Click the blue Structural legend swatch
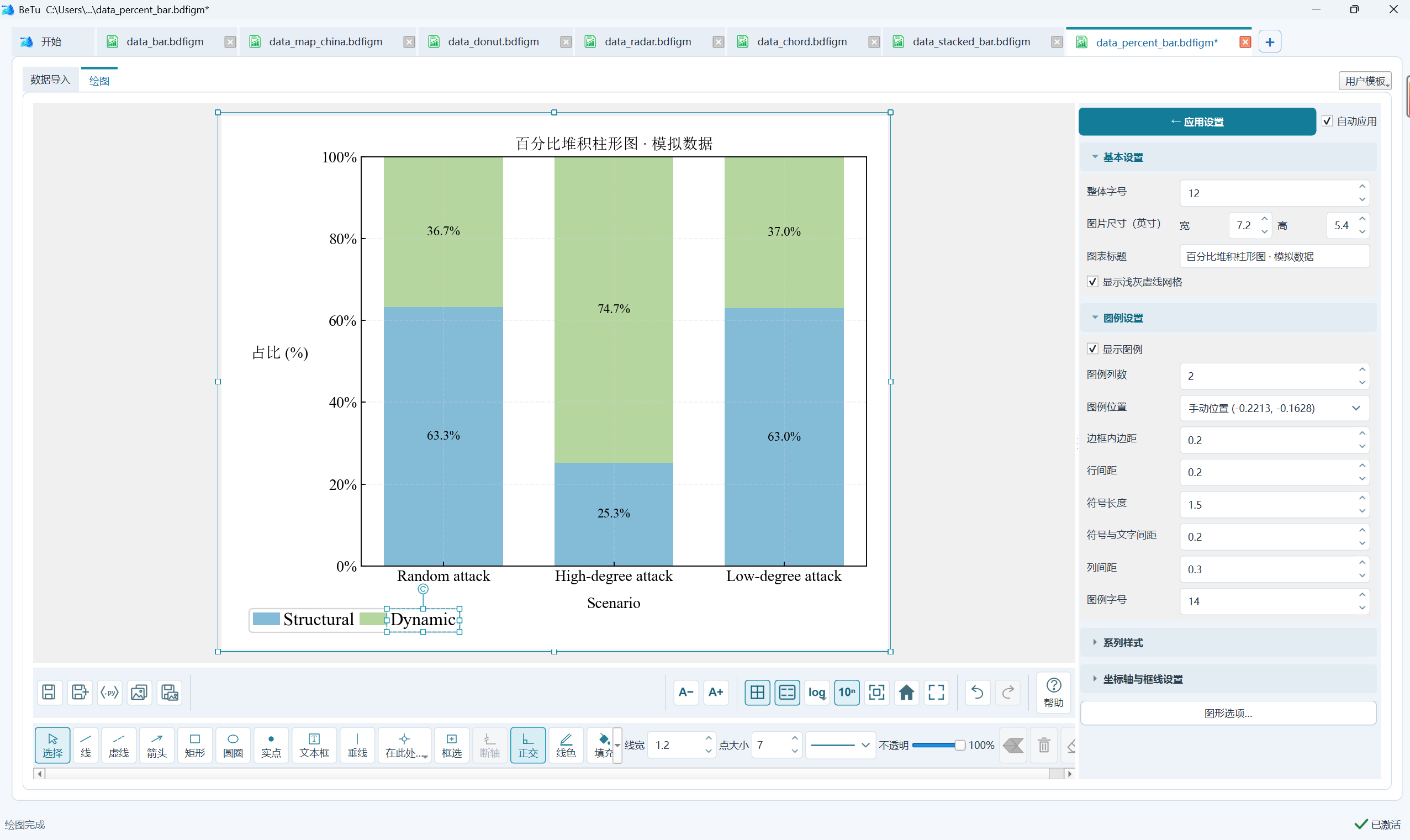This screenshot has height=840, width=1410. (266, 619)
